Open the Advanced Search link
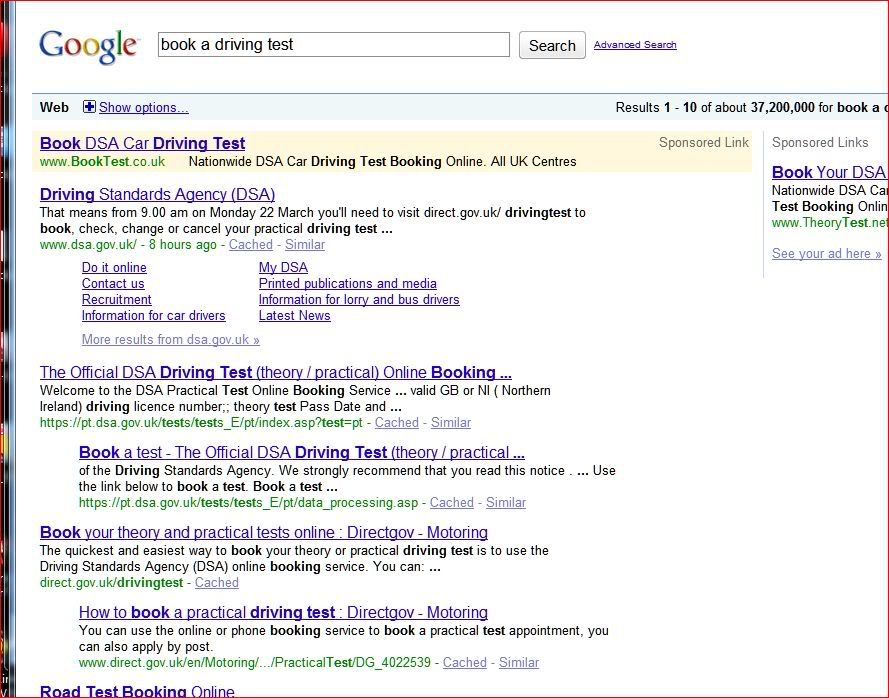The image size is (889, 698). (x=635, y=45)
